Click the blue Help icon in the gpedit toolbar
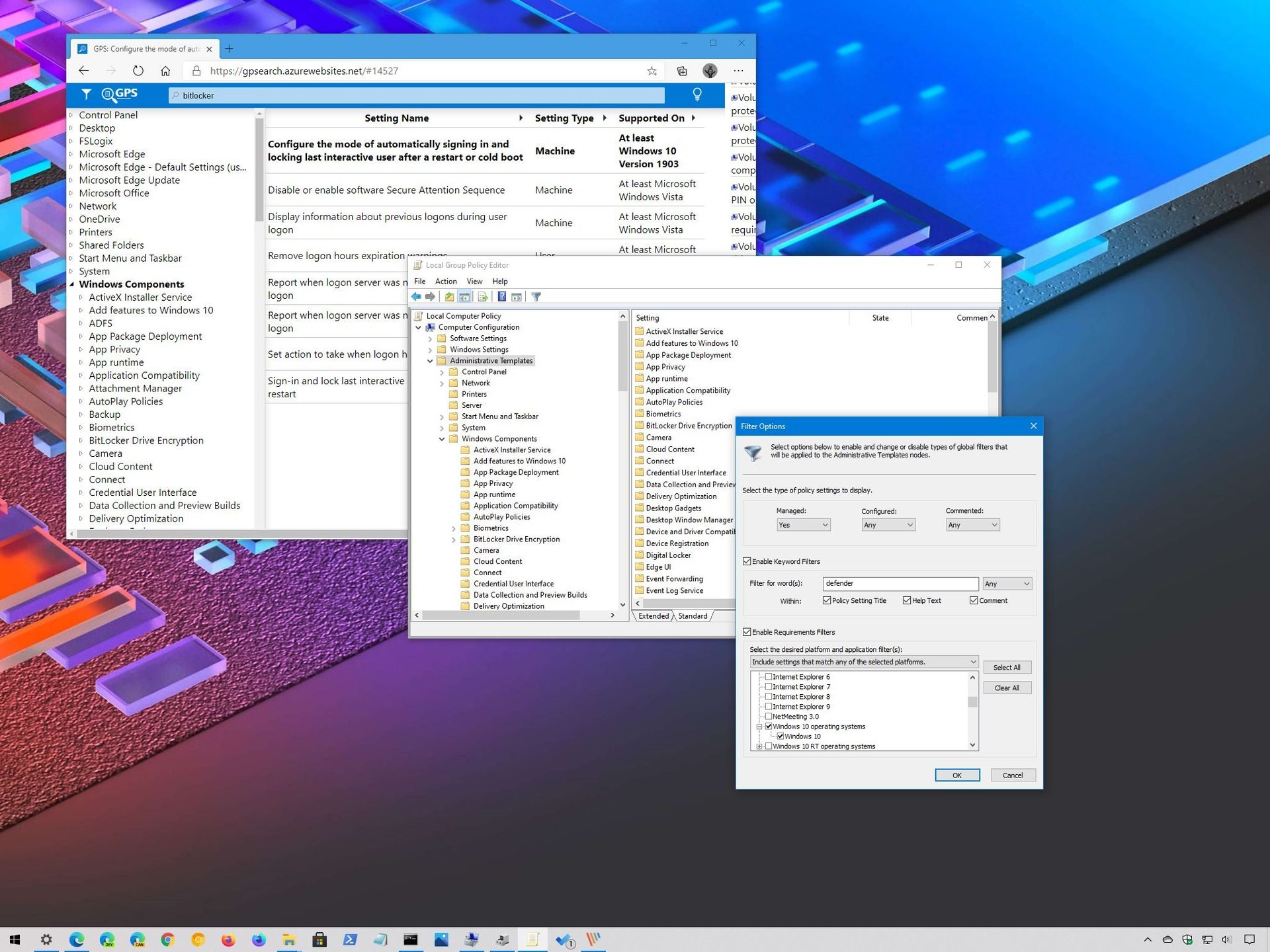 tap(502, 296)
